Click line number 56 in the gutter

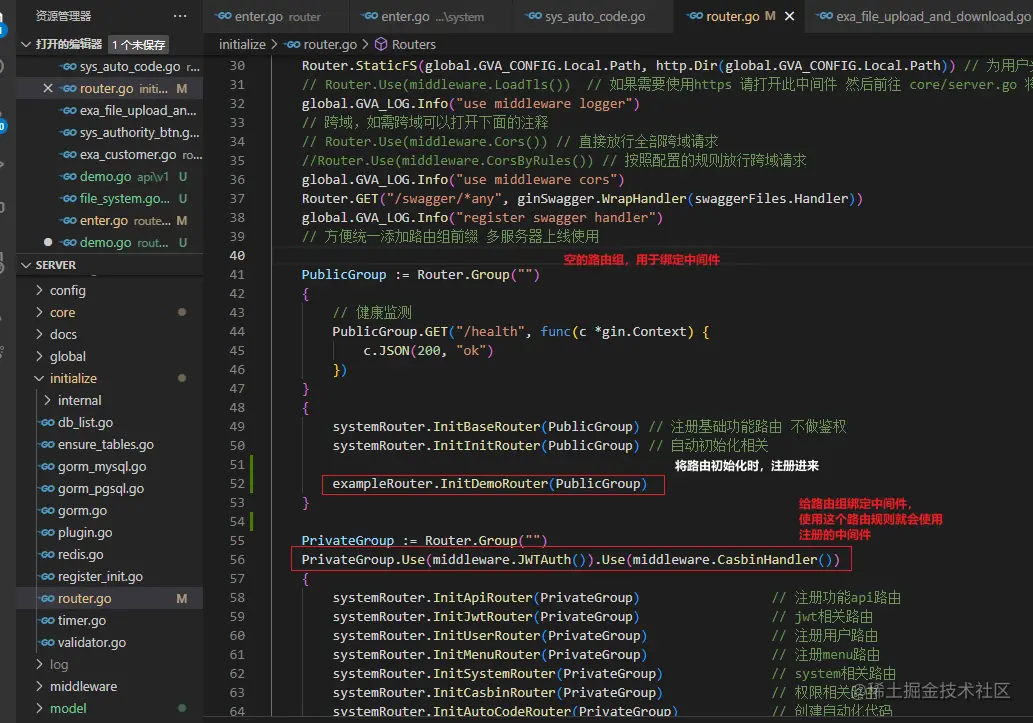pyautogui.click(x=237, y=559)
